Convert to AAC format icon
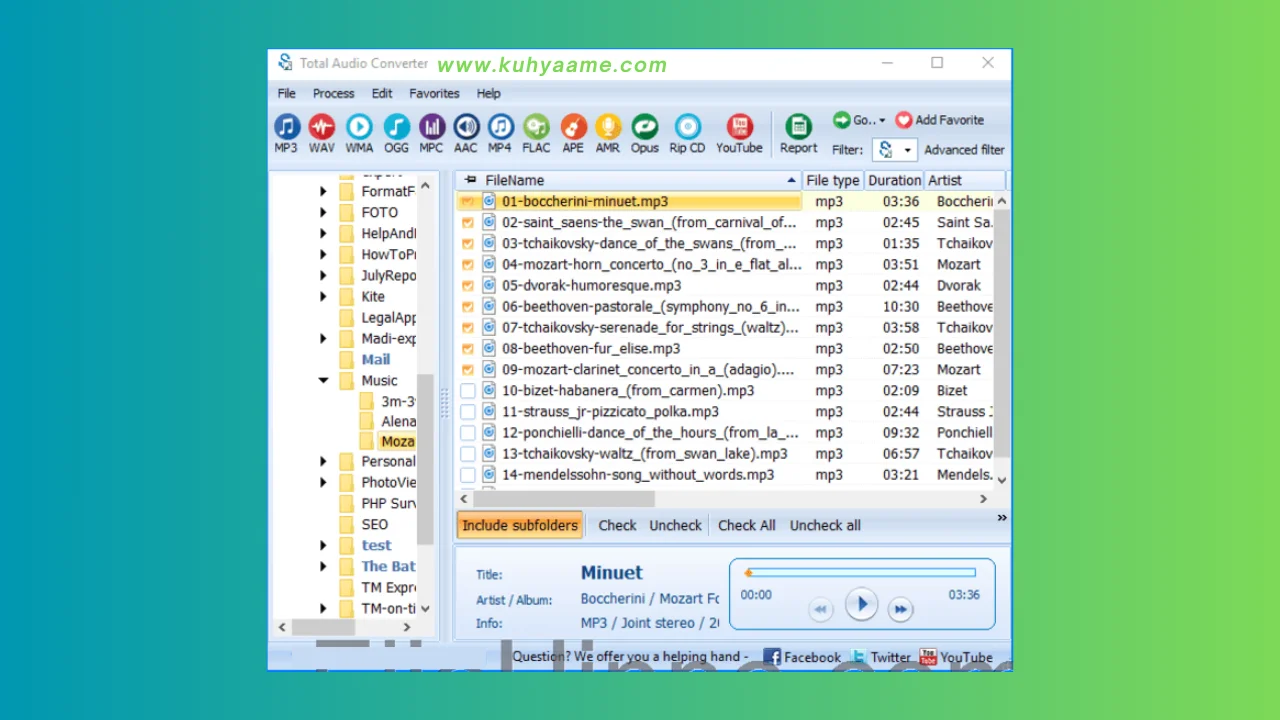 466,127
